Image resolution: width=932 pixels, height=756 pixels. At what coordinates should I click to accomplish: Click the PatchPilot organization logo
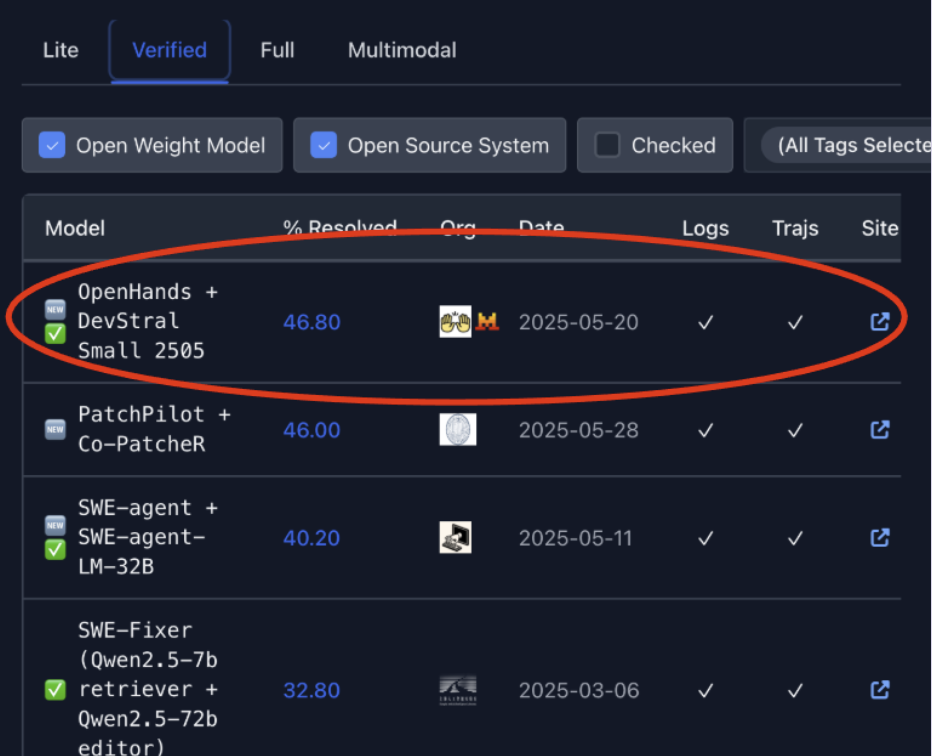[458, 430]
